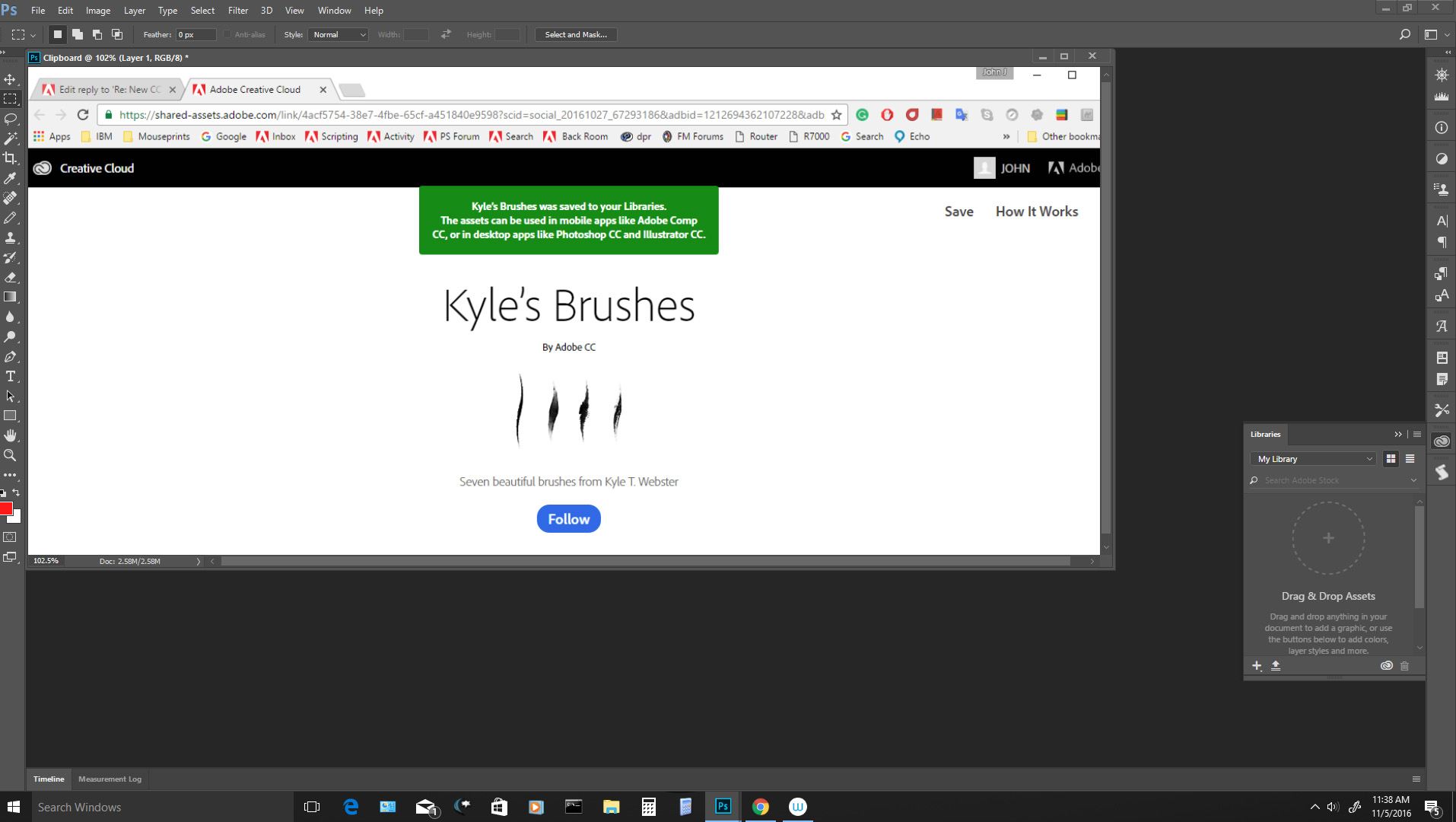Expand the tool preset picker arrow
This screenshot has height=822, width=1456.
click(33, 35)
